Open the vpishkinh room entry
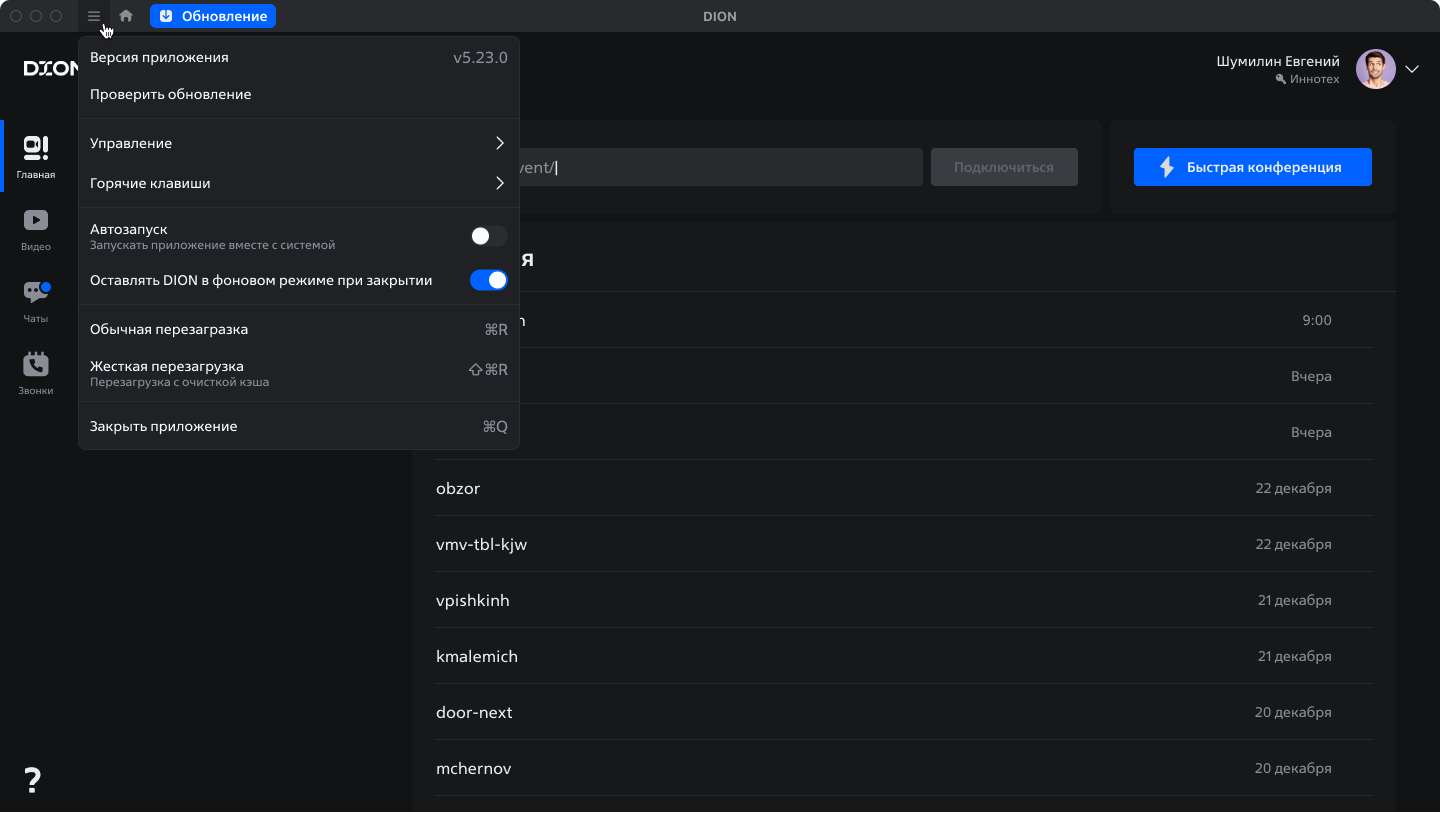 tap(904, 600)
